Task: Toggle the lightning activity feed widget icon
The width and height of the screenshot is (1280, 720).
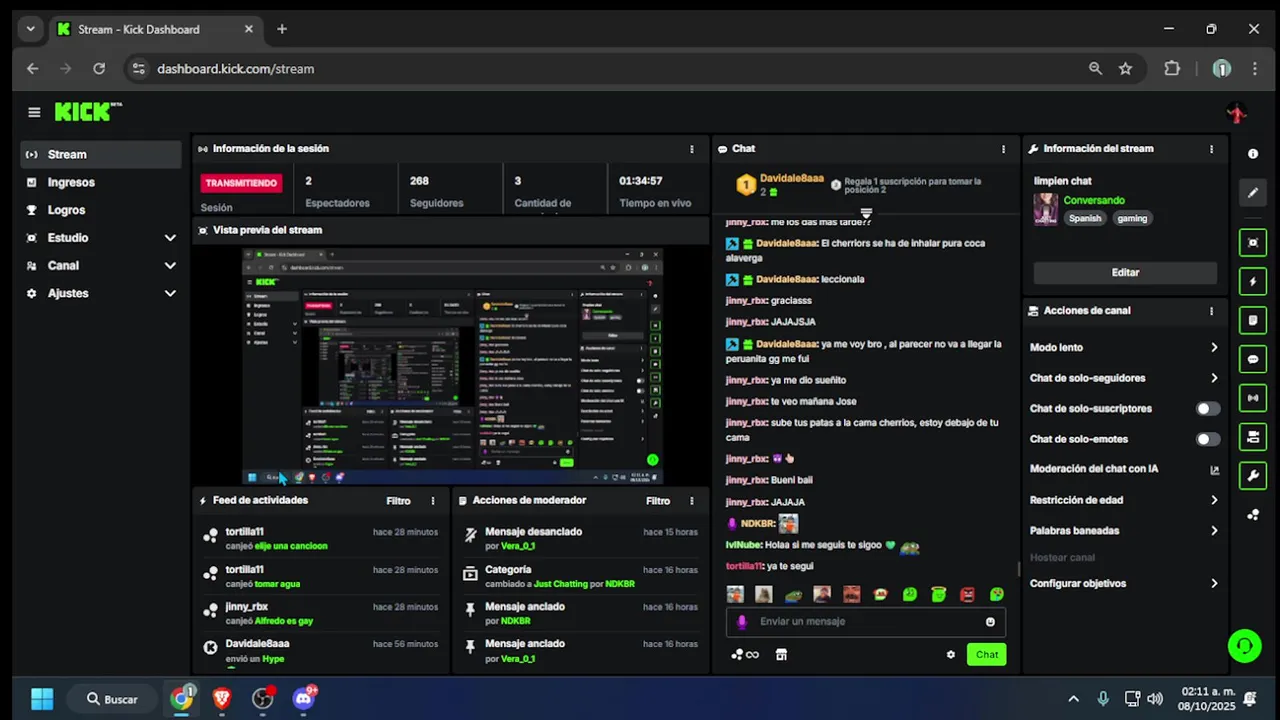Action: (1253, 282)
